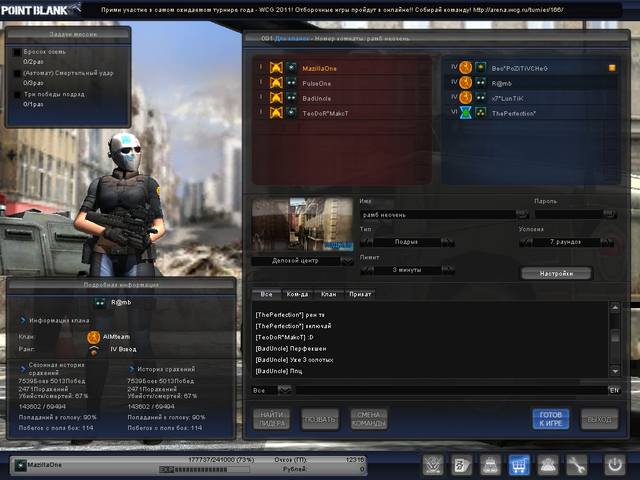Open the chat channel Все dropdown
This screenshot has height=480, width=640.
coord(284,389)
